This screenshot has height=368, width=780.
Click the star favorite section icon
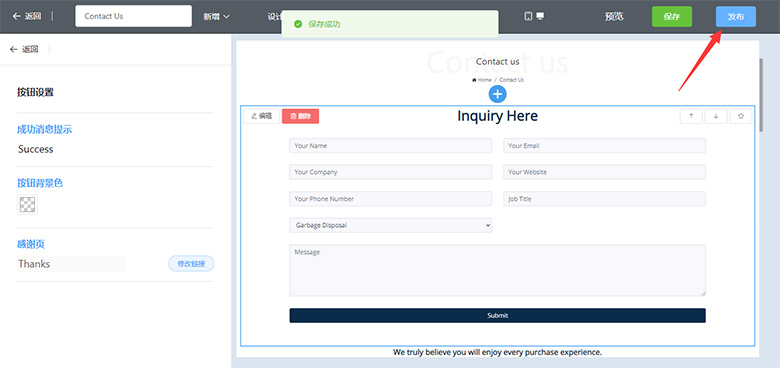[x=741, y=116]
